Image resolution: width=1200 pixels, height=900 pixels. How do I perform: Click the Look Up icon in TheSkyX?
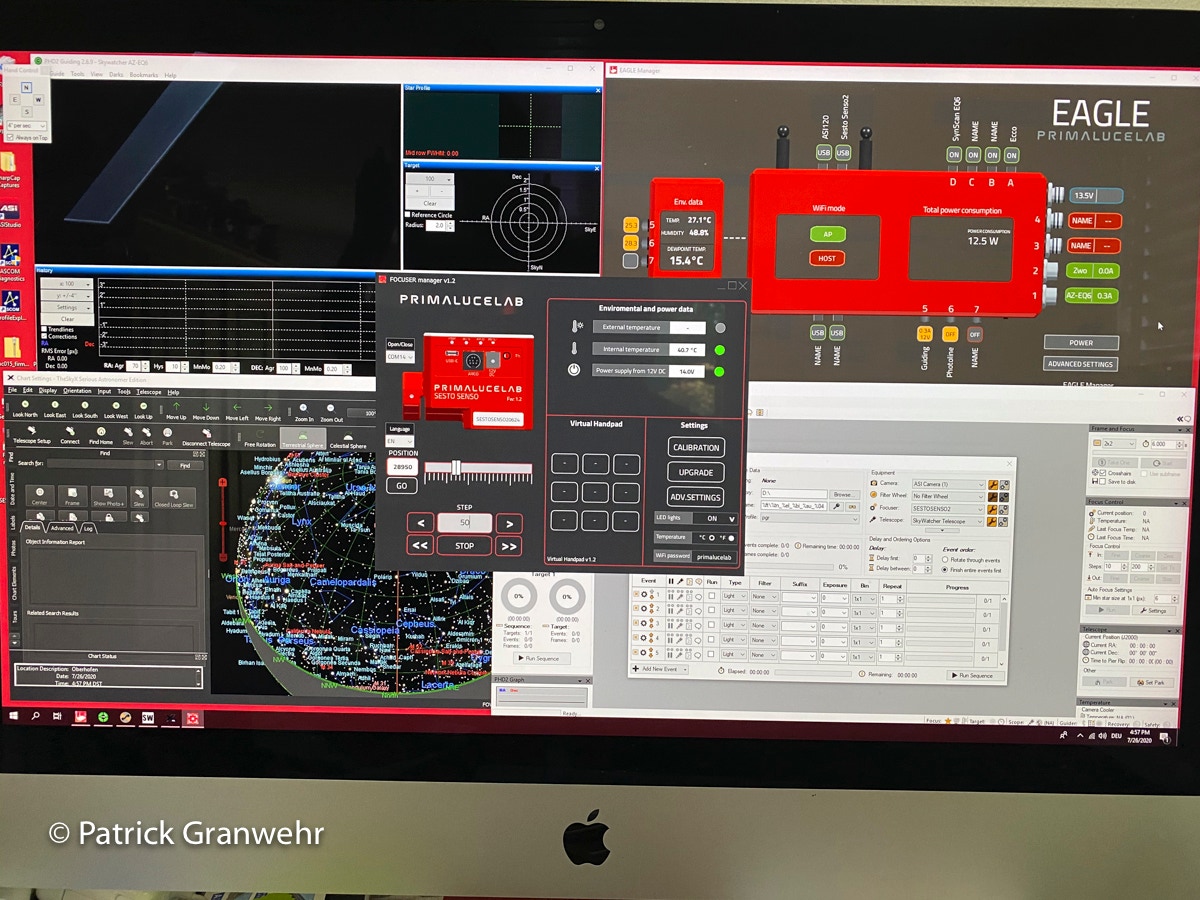[x=143, y=407]
